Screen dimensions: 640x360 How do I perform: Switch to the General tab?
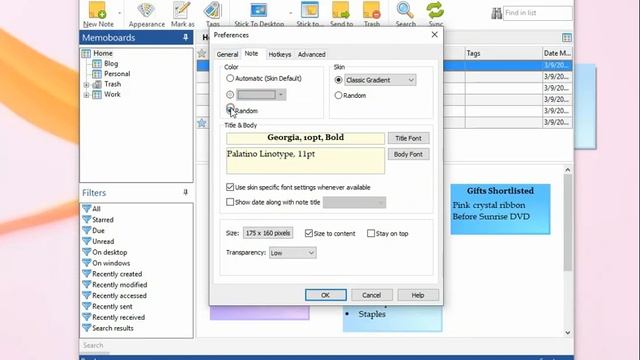click(227, 54)
